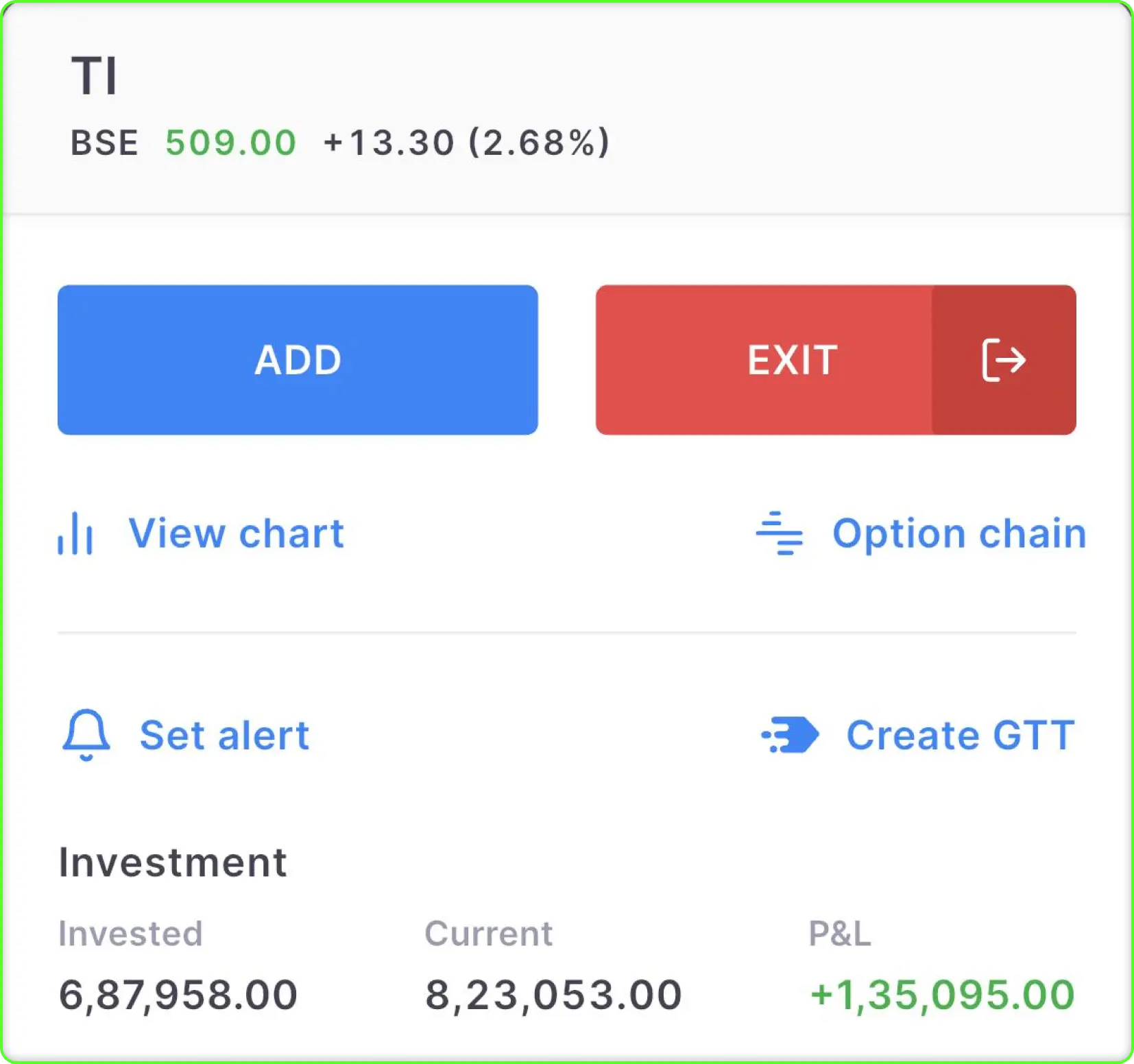Click the Create GTT arrow icon

click(x=791, y=735)
